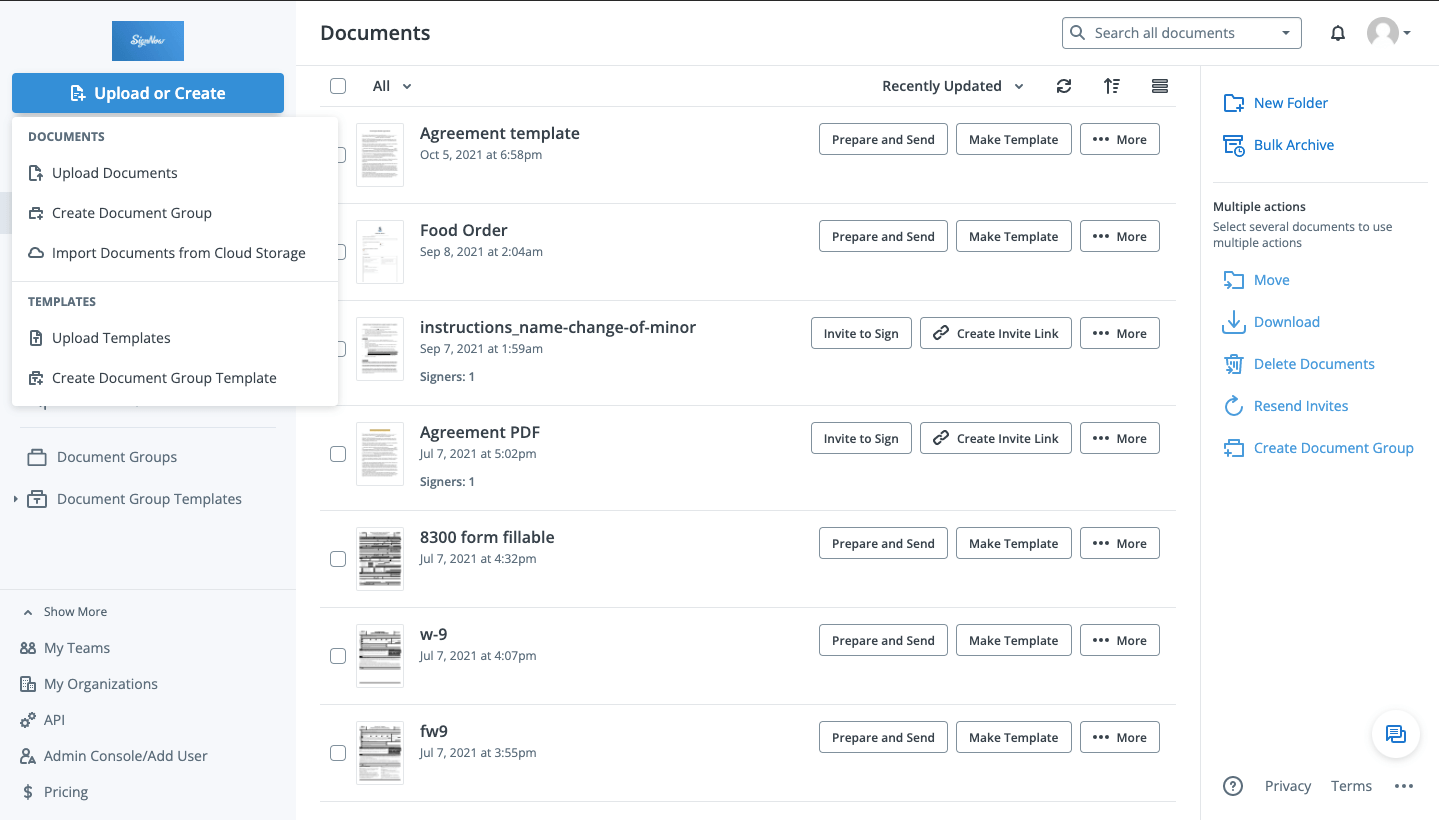The width and height of the screenshot is (1439, 820).
Task: Click the Delete Documents icon
Action: pyautogui.click(x=1233, y=364)
